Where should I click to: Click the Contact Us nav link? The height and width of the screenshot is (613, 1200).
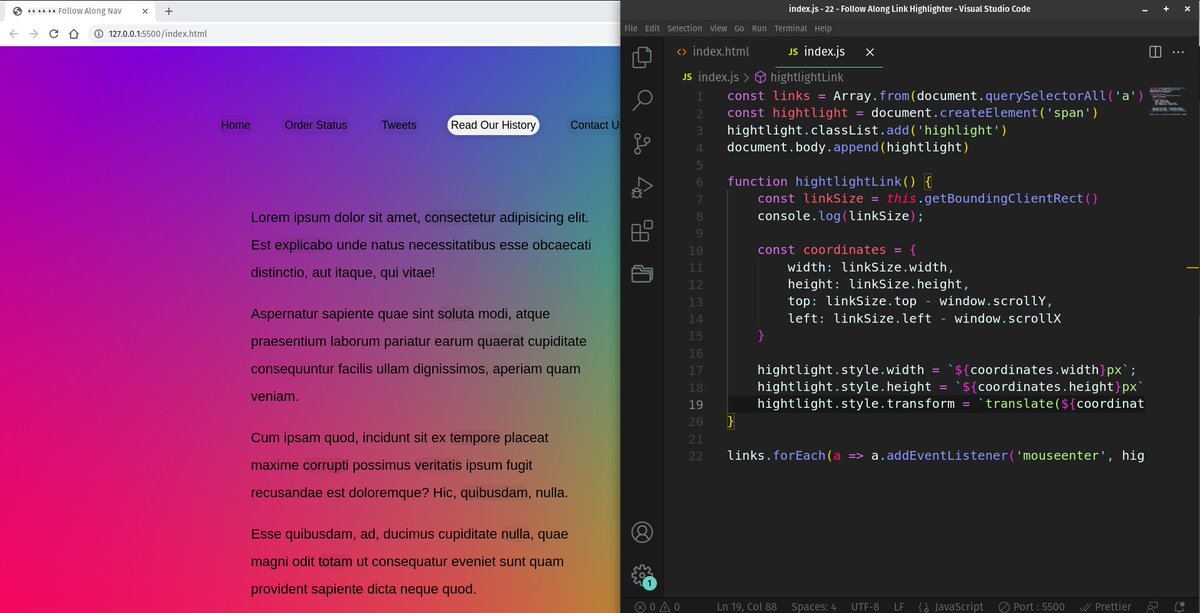click(x=594, y=125)
